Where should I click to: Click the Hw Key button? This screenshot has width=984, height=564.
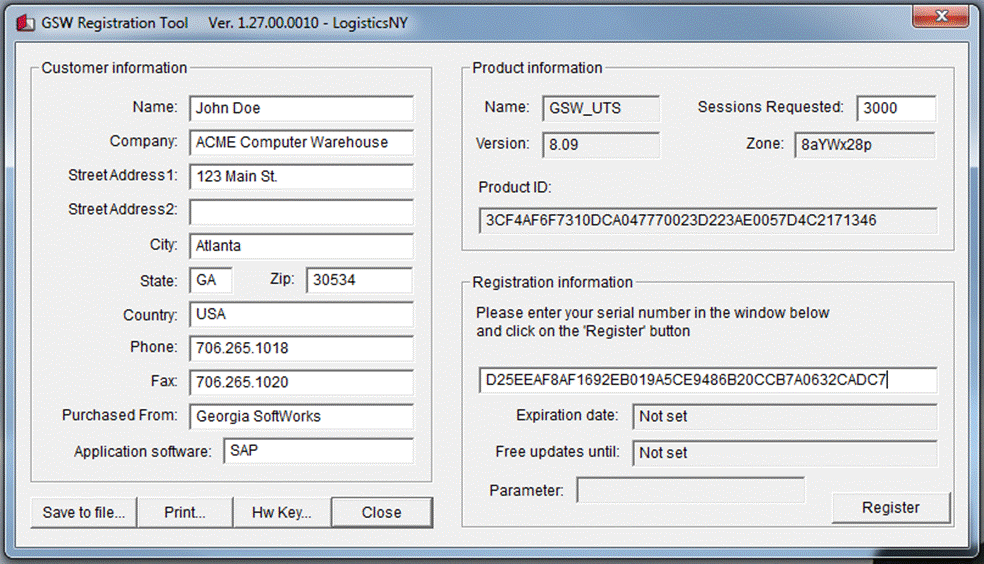(x=282, y=513)
